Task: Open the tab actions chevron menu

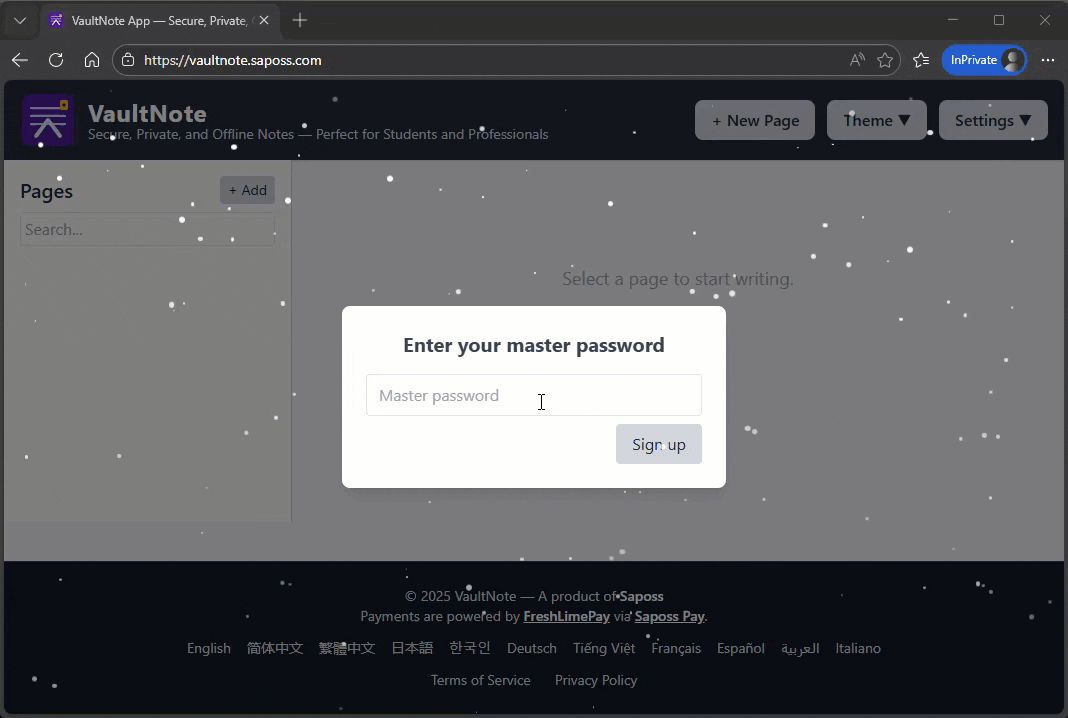Action: [x=20, y=20]
